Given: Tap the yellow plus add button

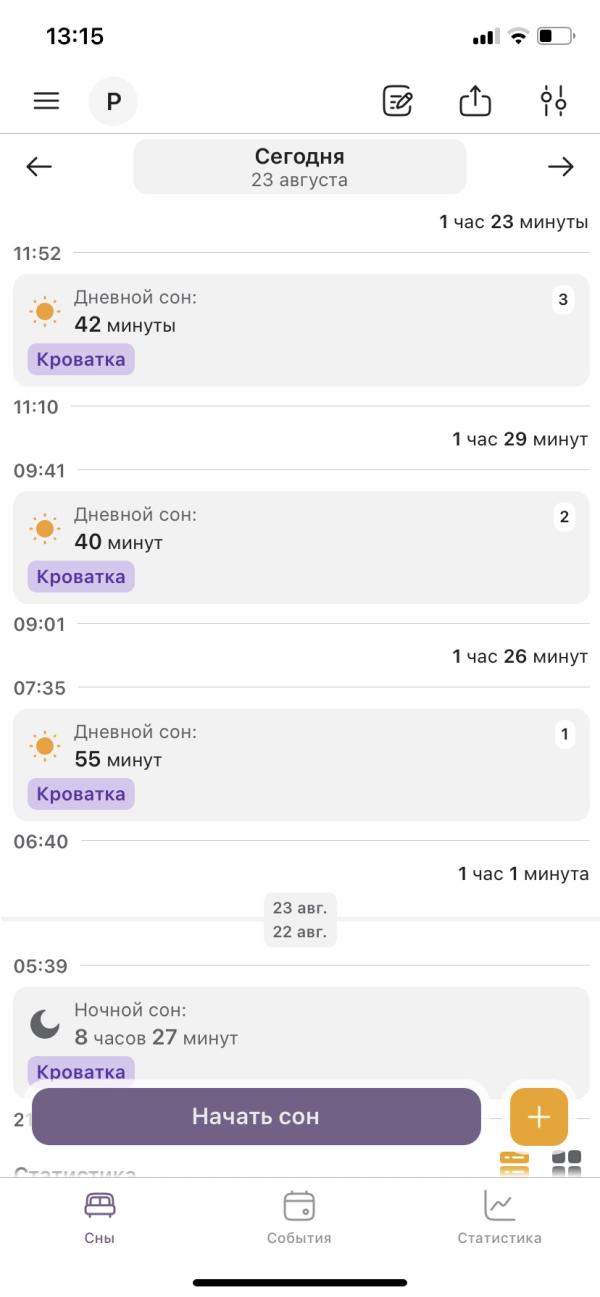Looking at the screenshot, I should (x=539, y=1116).
